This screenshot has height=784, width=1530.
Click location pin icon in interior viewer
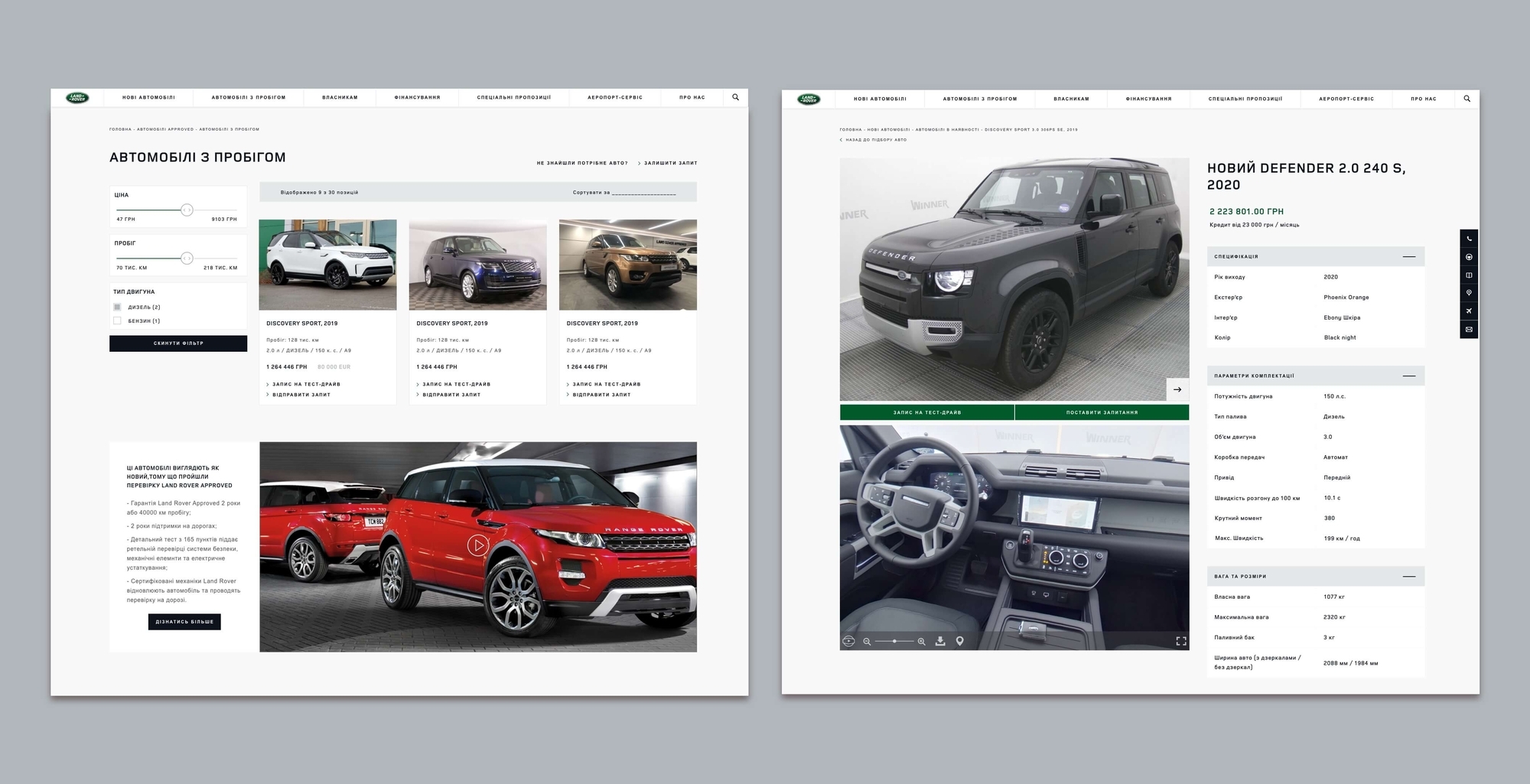point(959,641)
